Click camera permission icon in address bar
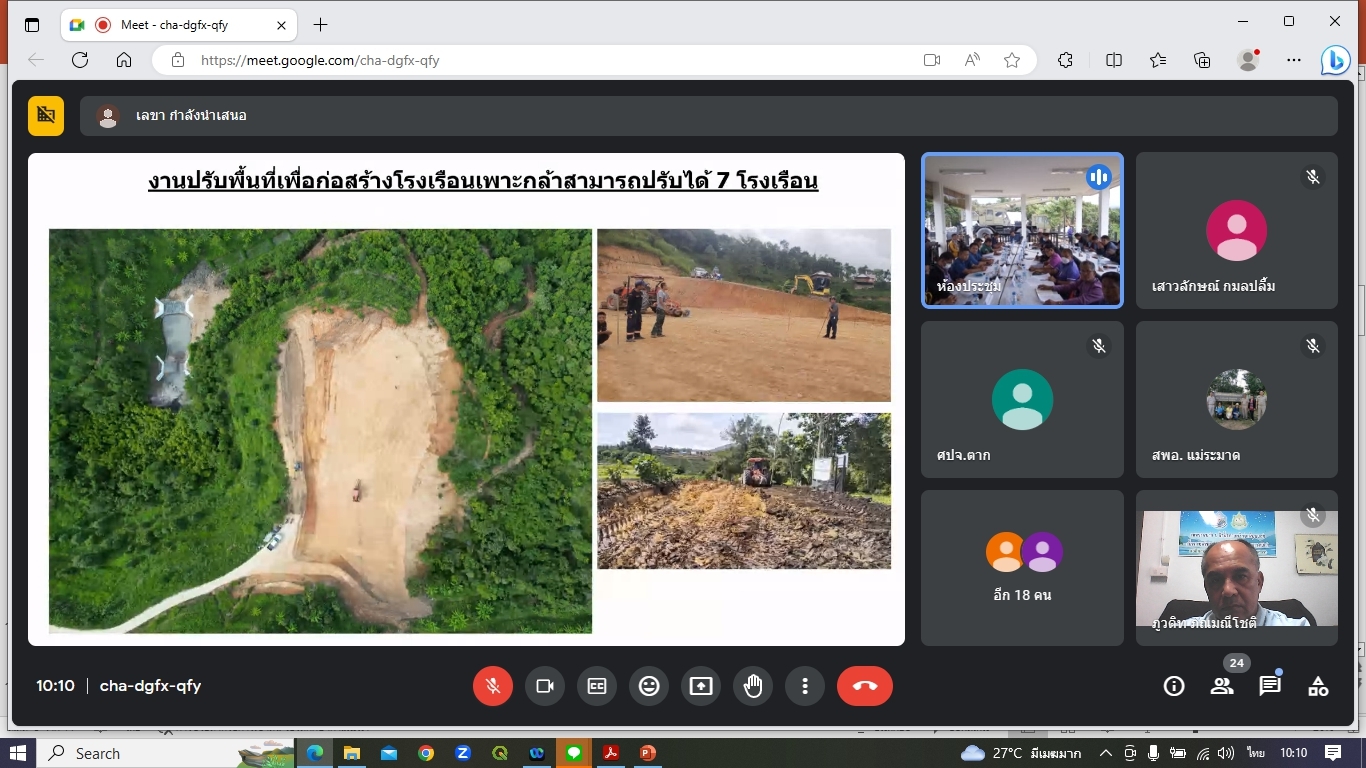 (x=932, y=60)
